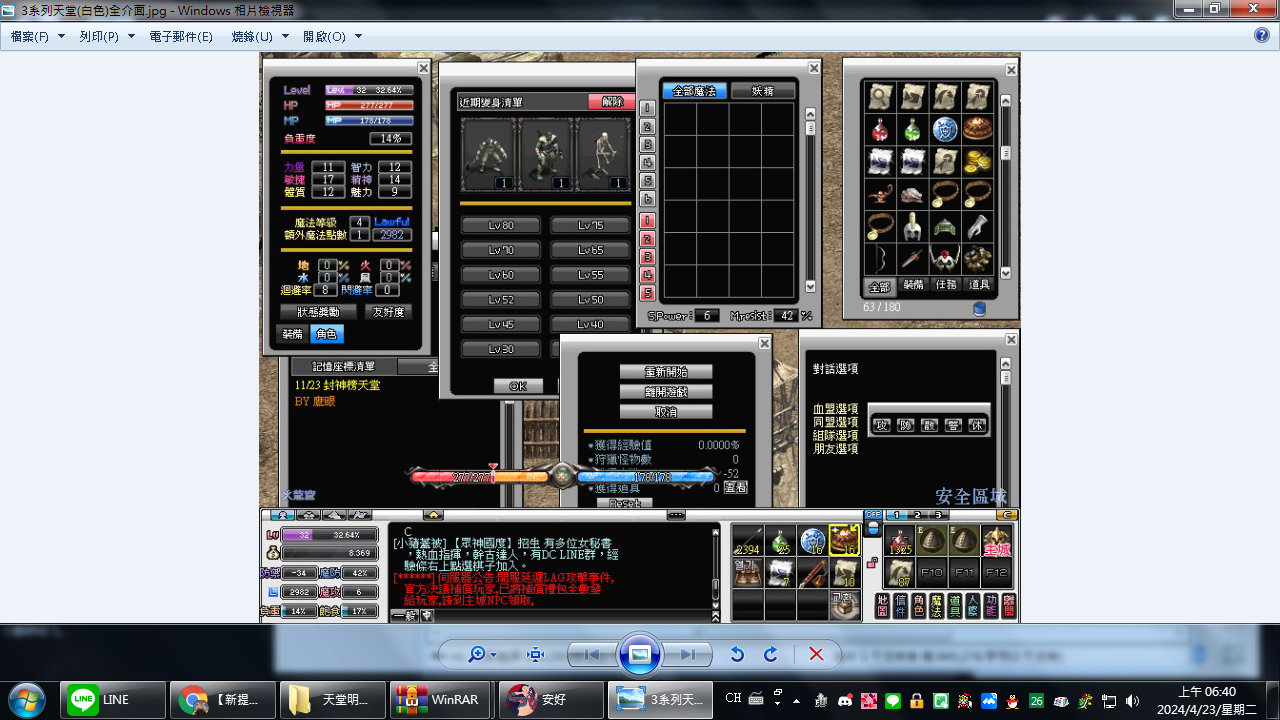
Task: Select the 妖精 magic tab
Action: (x=762, y=91)
